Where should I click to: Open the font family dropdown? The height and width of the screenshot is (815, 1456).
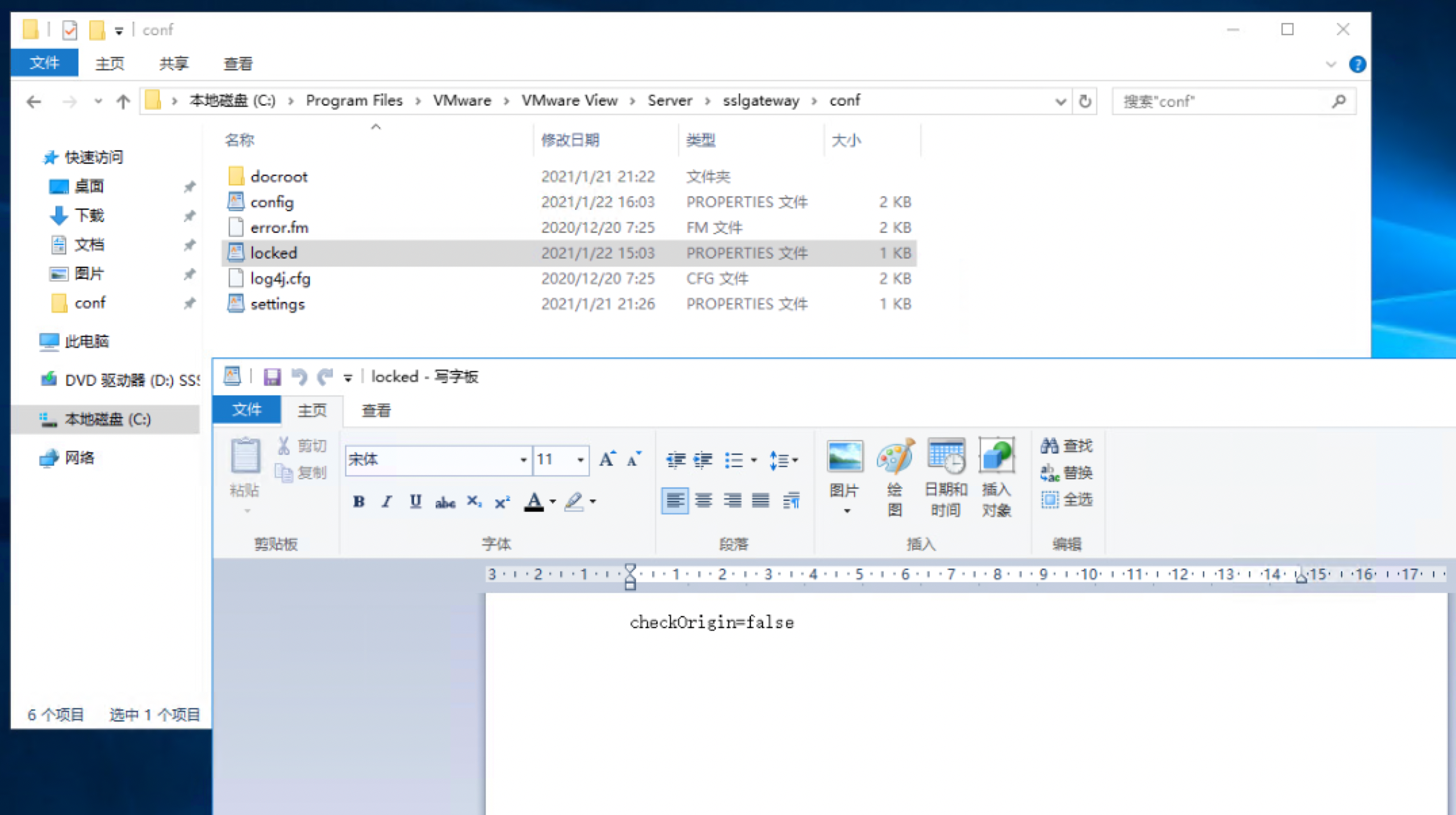523,460
